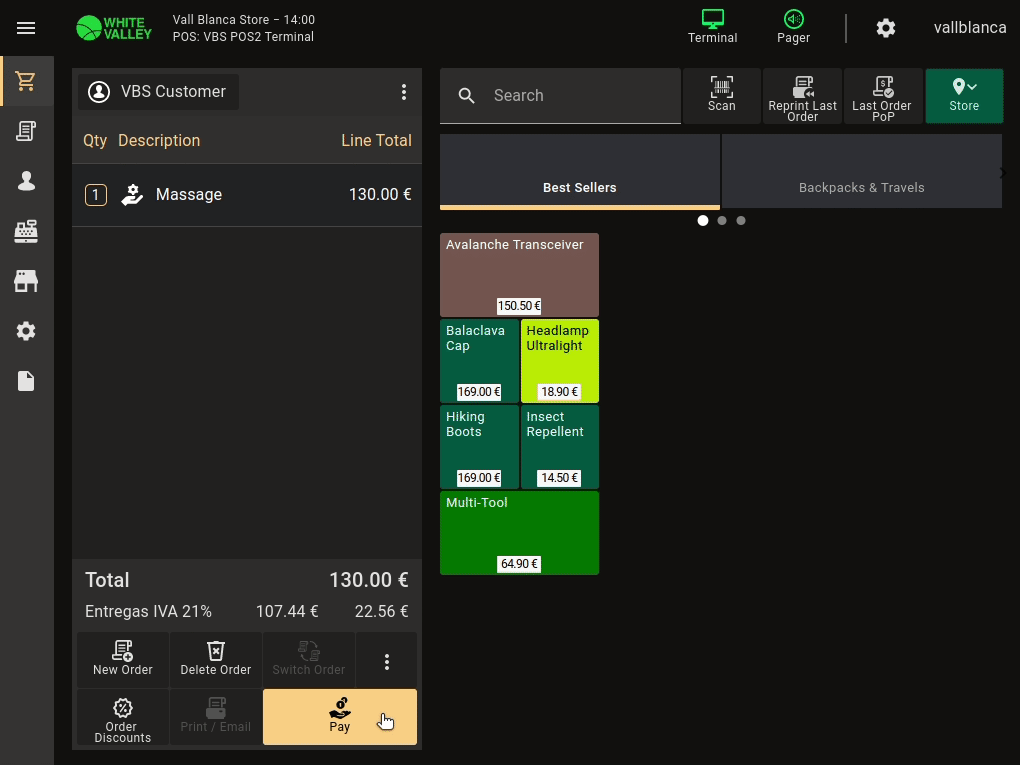Click the Scan barcode icon
1020x765 pixels.
coord(722,95)
